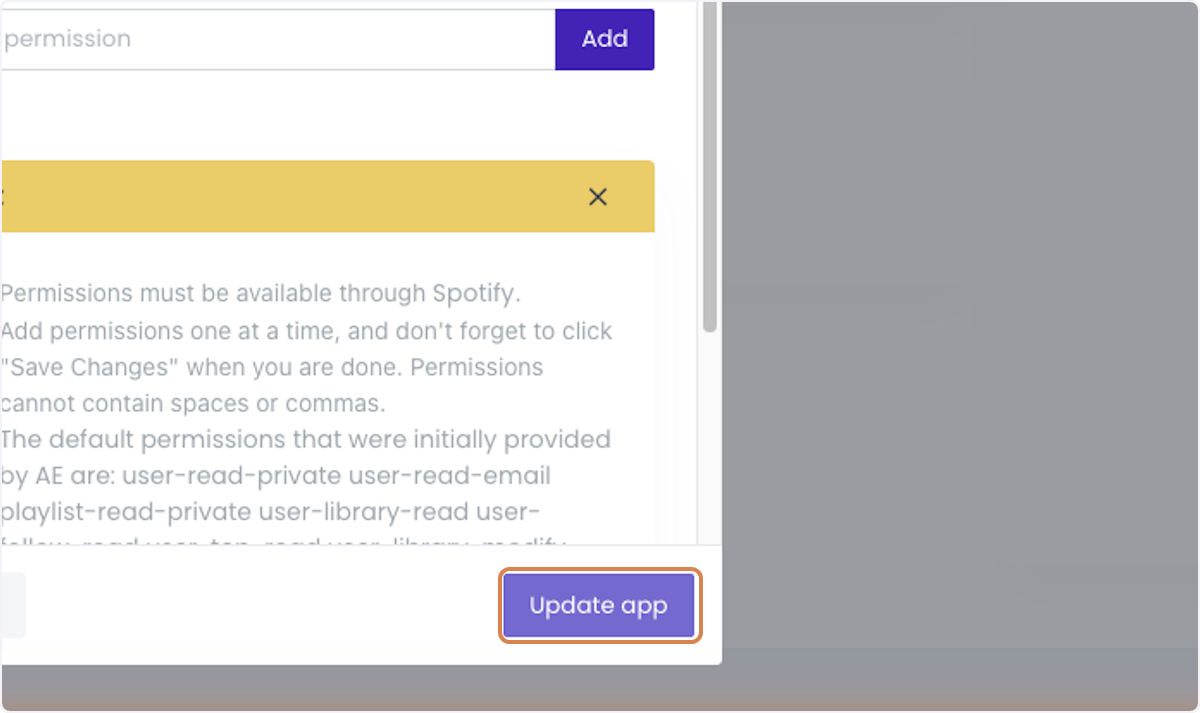The image size is (1200, 713).
Task: Click the modal's vertical scrollbar thumb
Action: point(710,167)
